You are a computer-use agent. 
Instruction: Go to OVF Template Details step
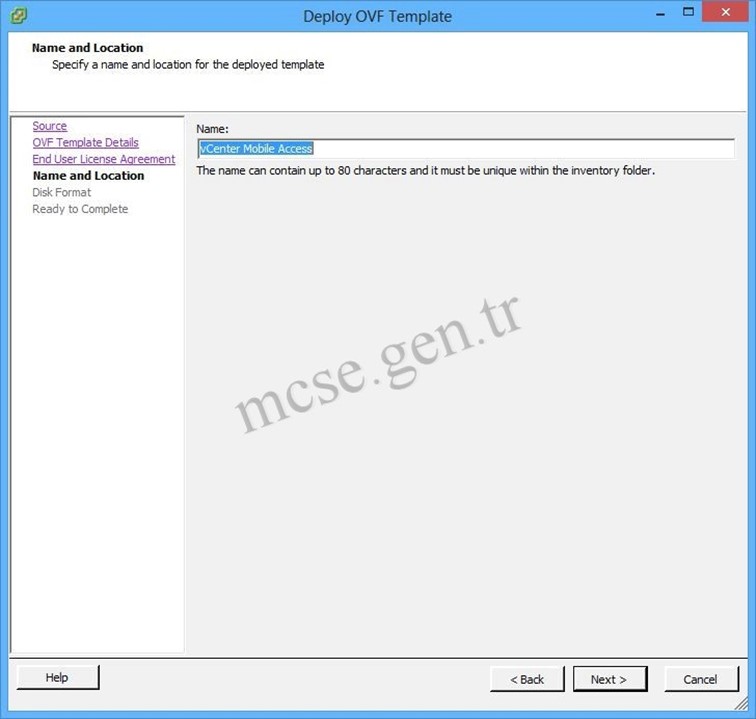(85, 143)
